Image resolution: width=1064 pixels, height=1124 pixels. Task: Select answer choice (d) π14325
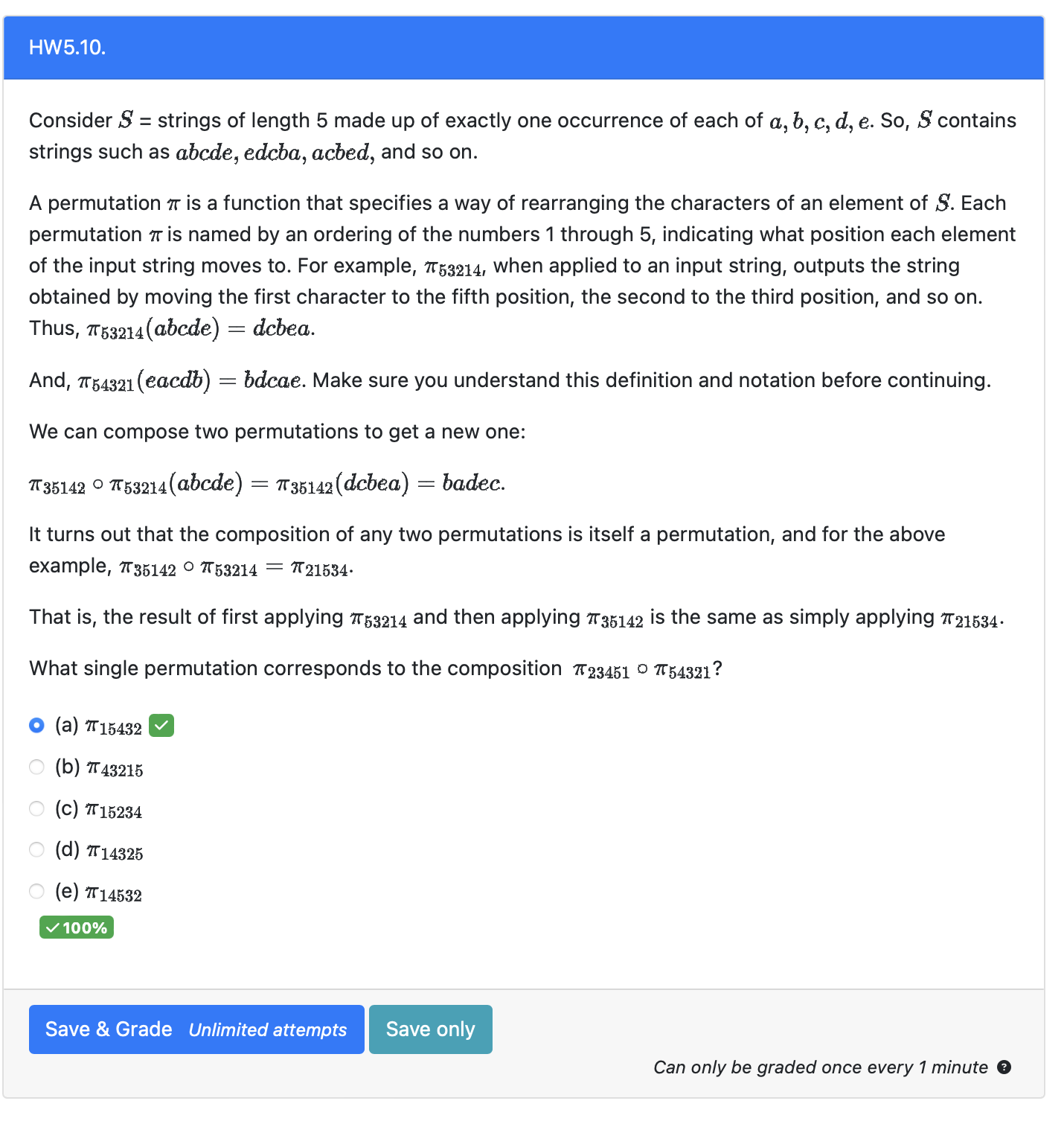[x=36, y=849]
